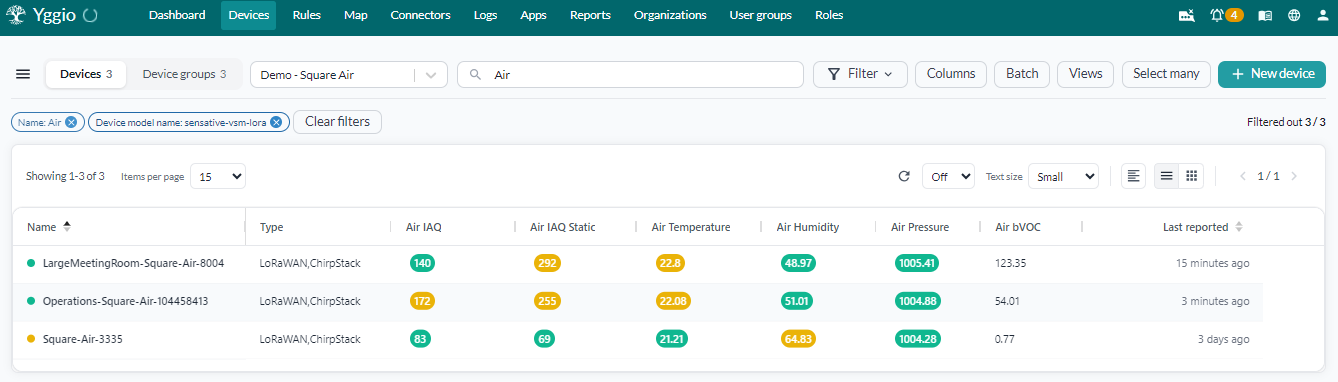Switch to Device groups tab
This screenshot has width=1338, height=382.
[x=184, y=74]
